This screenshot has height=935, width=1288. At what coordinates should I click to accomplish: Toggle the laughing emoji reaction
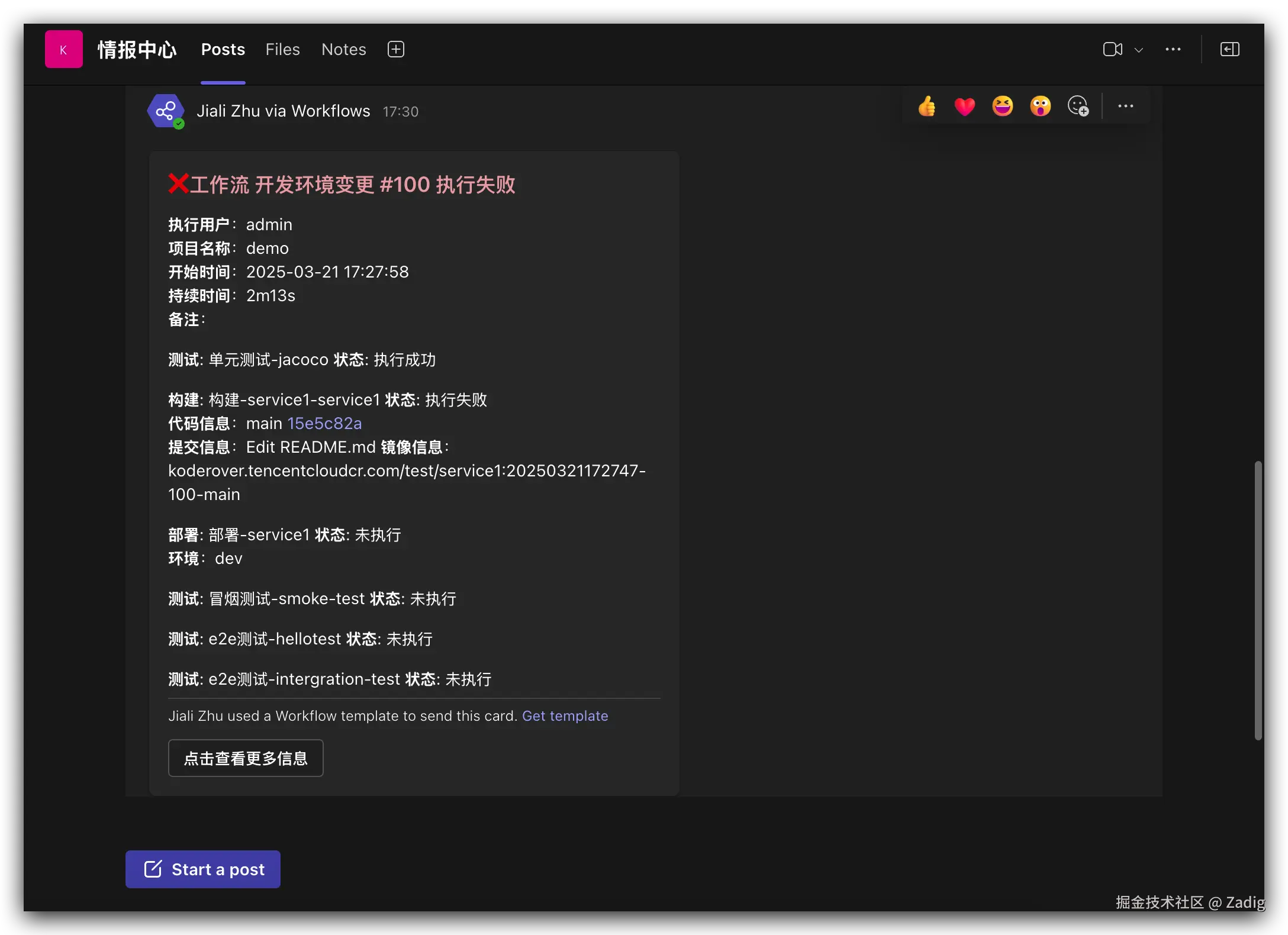tap(1002, 107)
